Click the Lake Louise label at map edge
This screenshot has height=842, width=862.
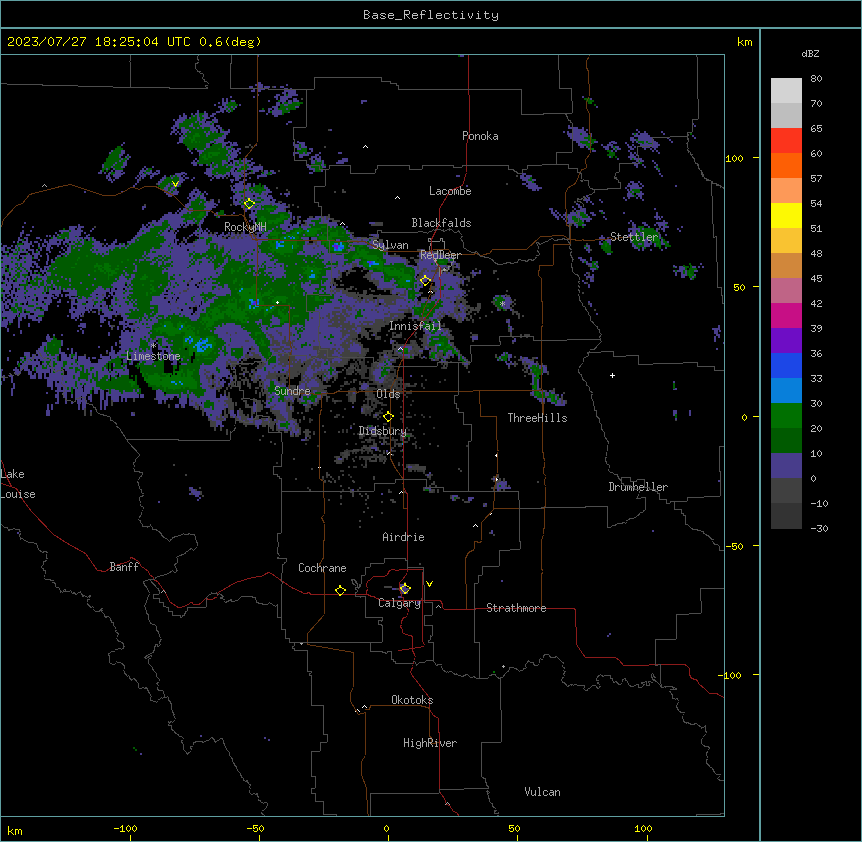[x=18, y=484]
